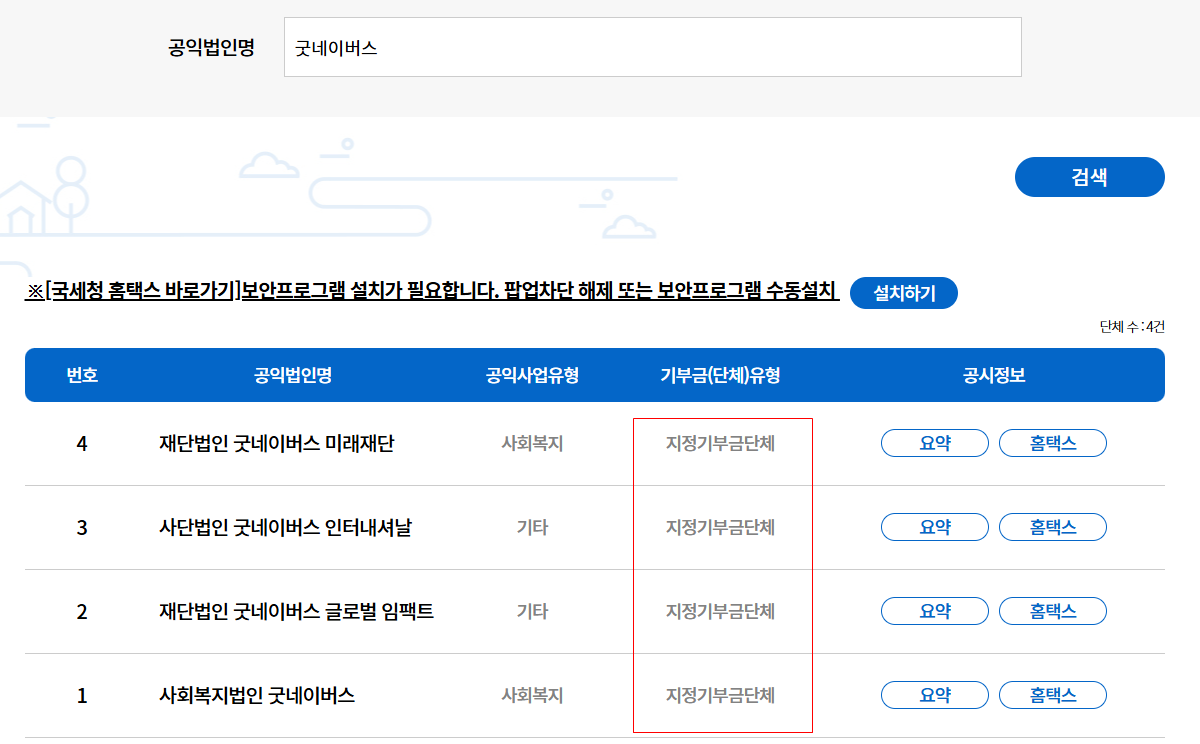Click 사회복지 type in row 1

[x=532, y=695]
